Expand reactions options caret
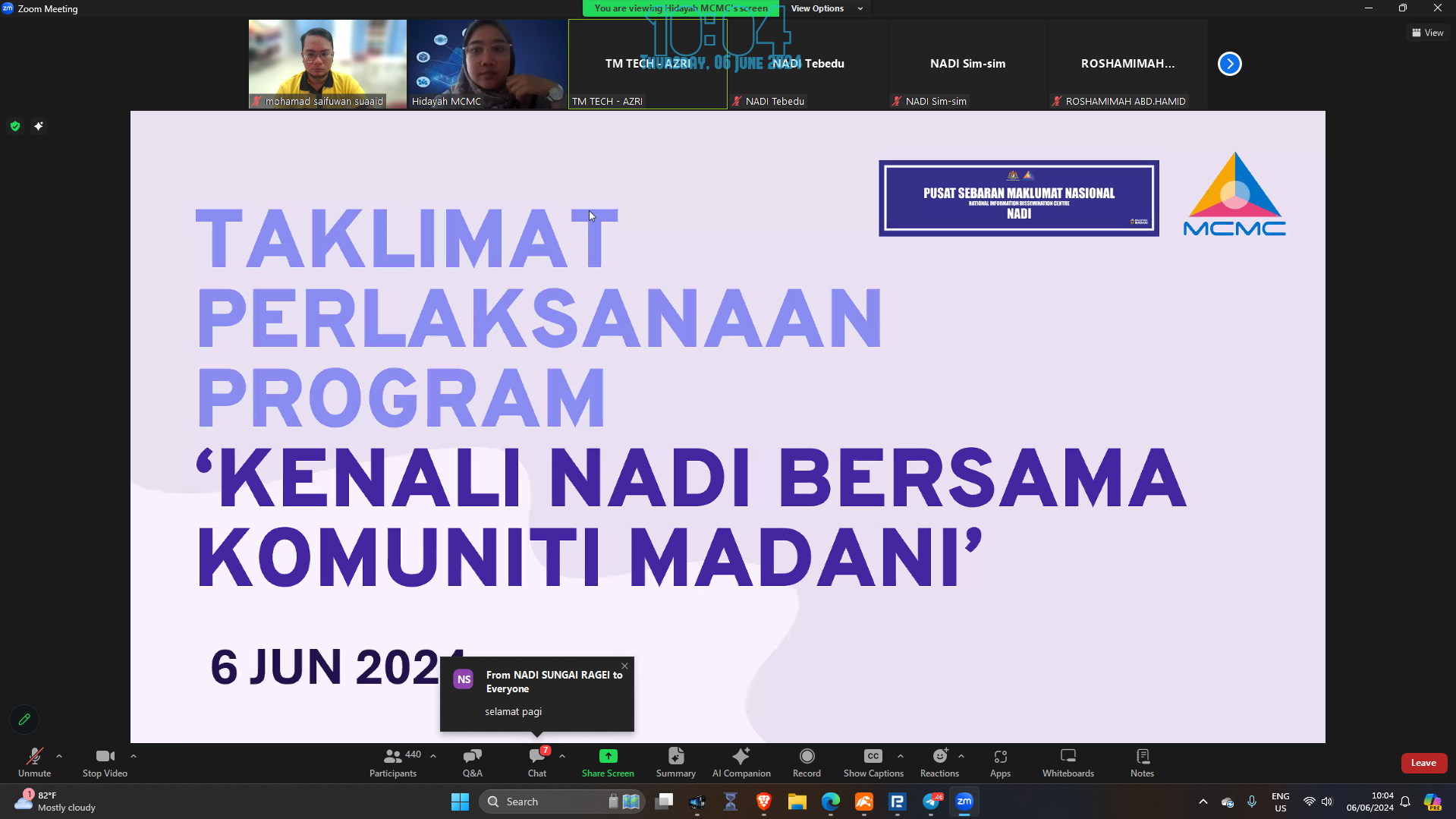This screenshot has height=819, width=1456. (961, 756)
